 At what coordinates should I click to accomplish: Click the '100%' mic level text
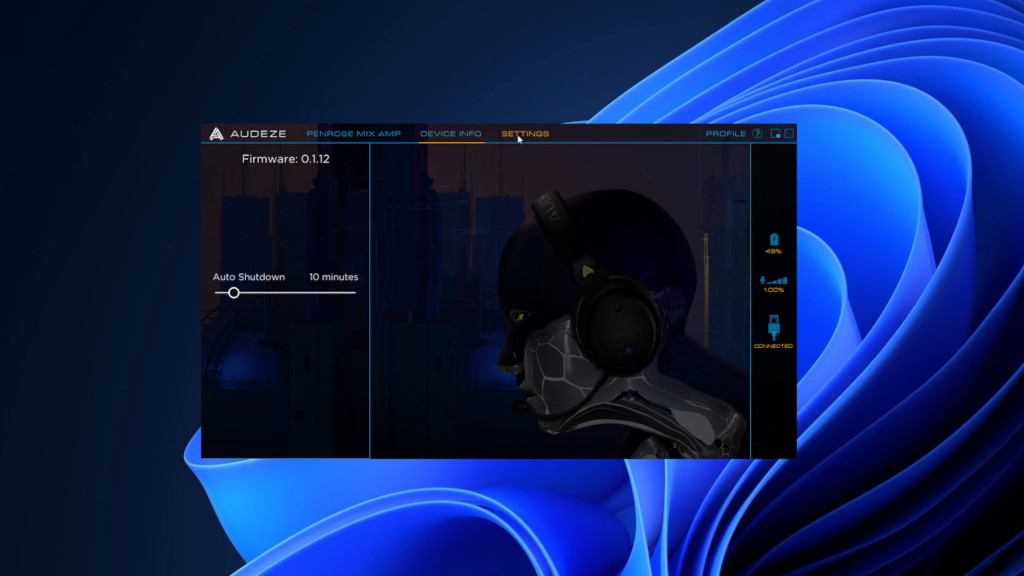coord(773,290)
